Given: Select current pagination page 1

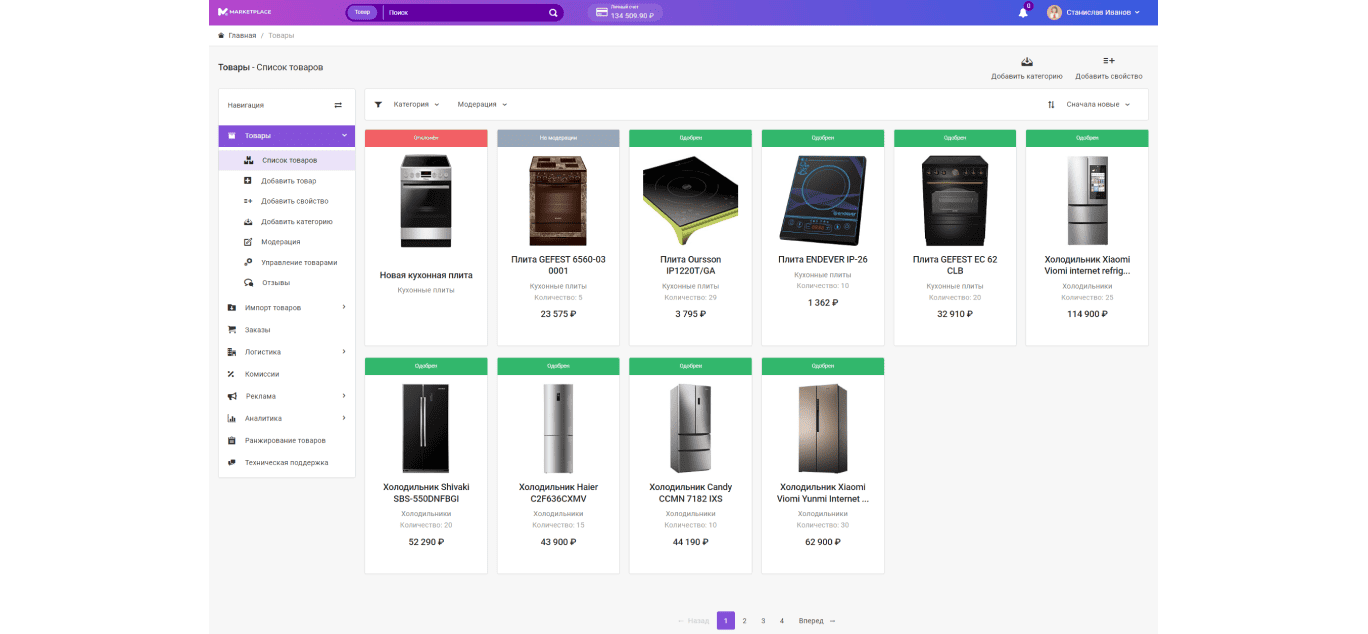Looking at the screenshot, I should click(x=726, y=621).
